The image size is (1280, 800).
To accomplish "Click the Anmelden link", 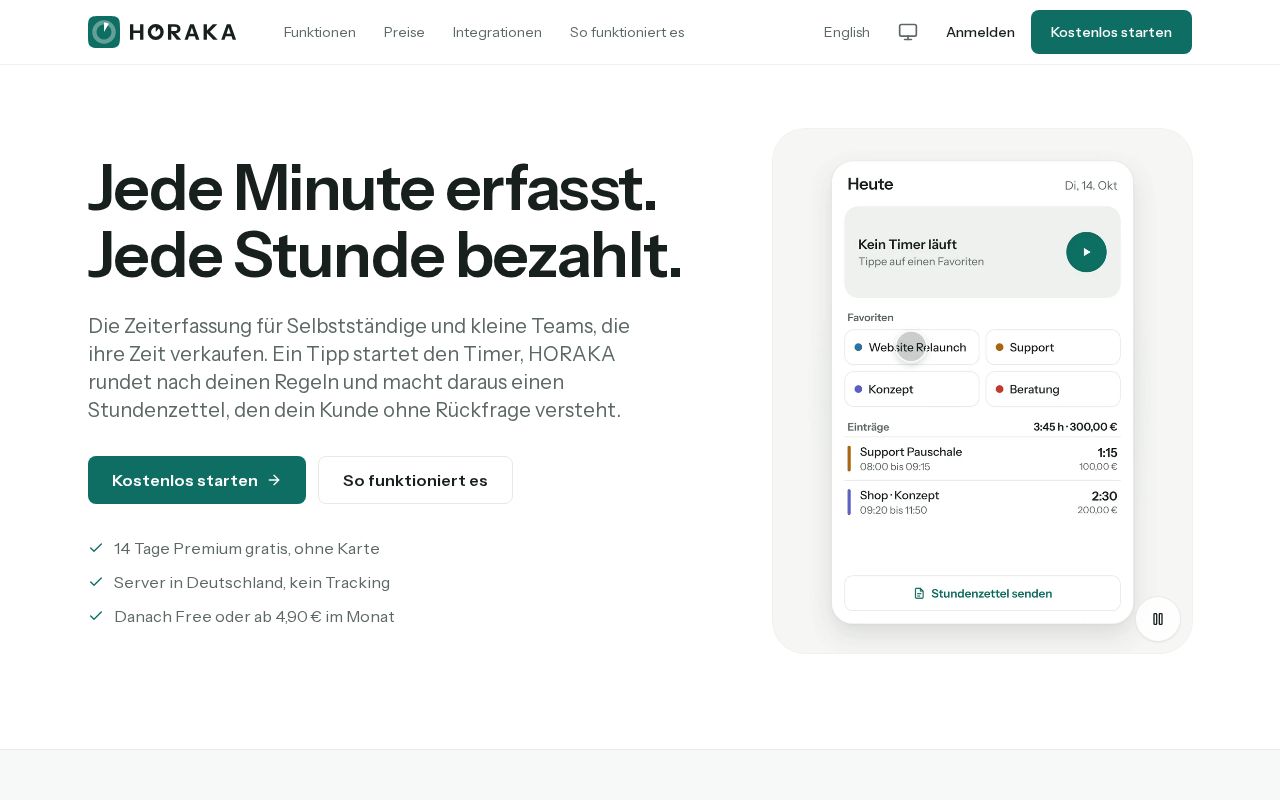I will (980, 32).
